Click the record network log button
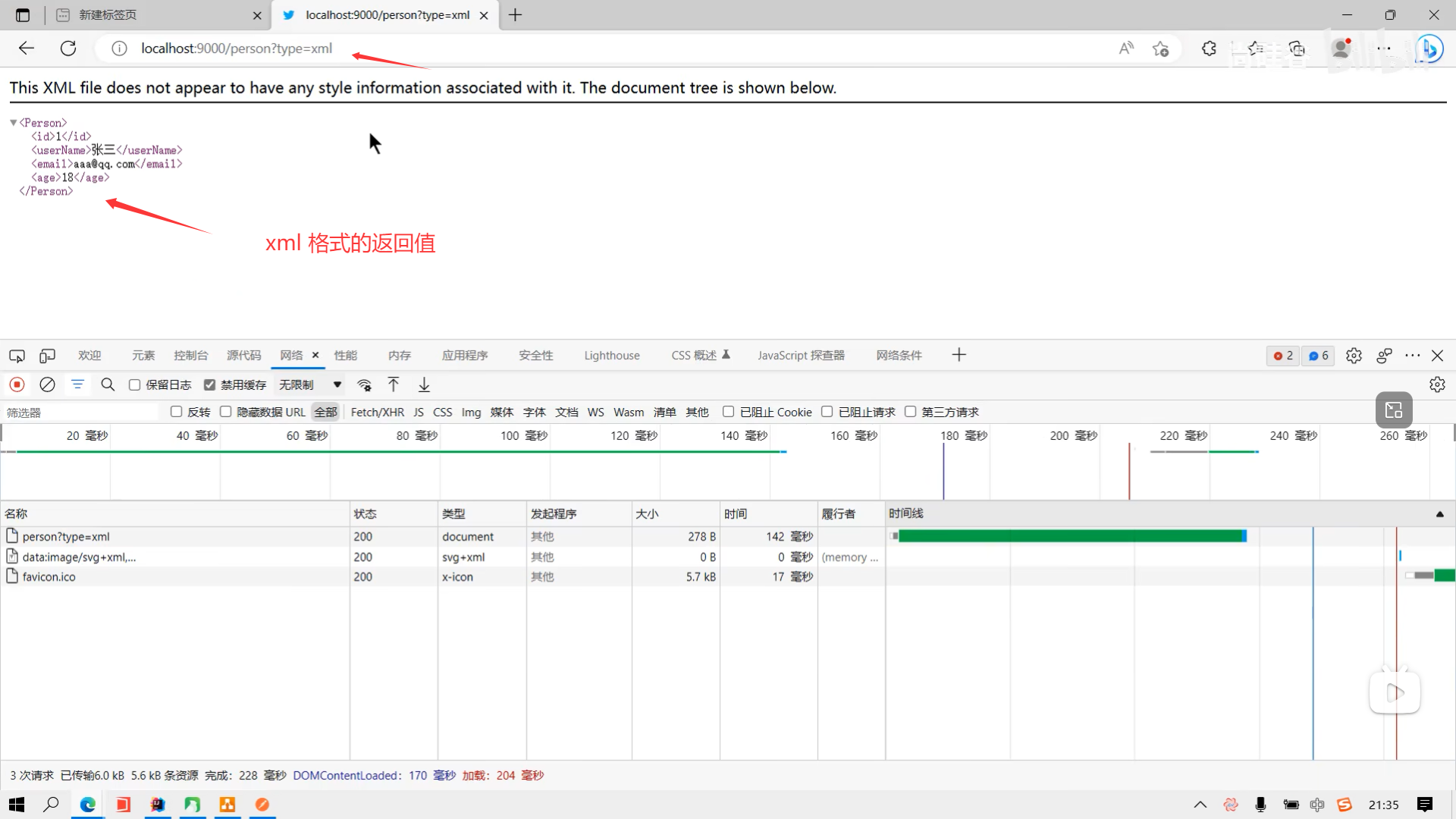The height and width of the screenshot is (819, 1456). pyautogui.click(x=17, y=384)
